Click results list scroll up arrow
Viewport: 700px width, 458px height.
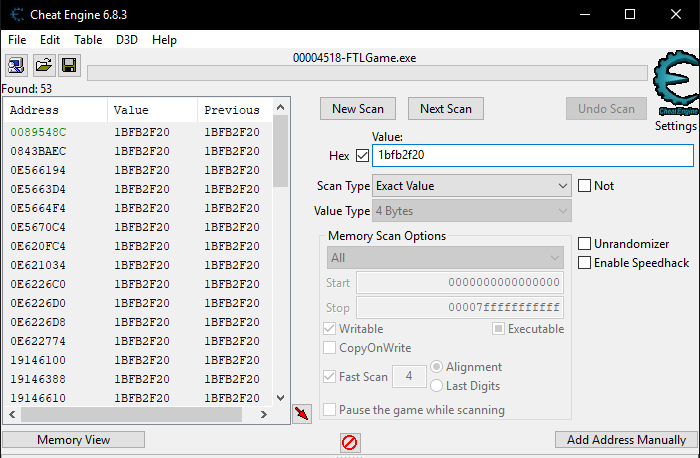280,107
